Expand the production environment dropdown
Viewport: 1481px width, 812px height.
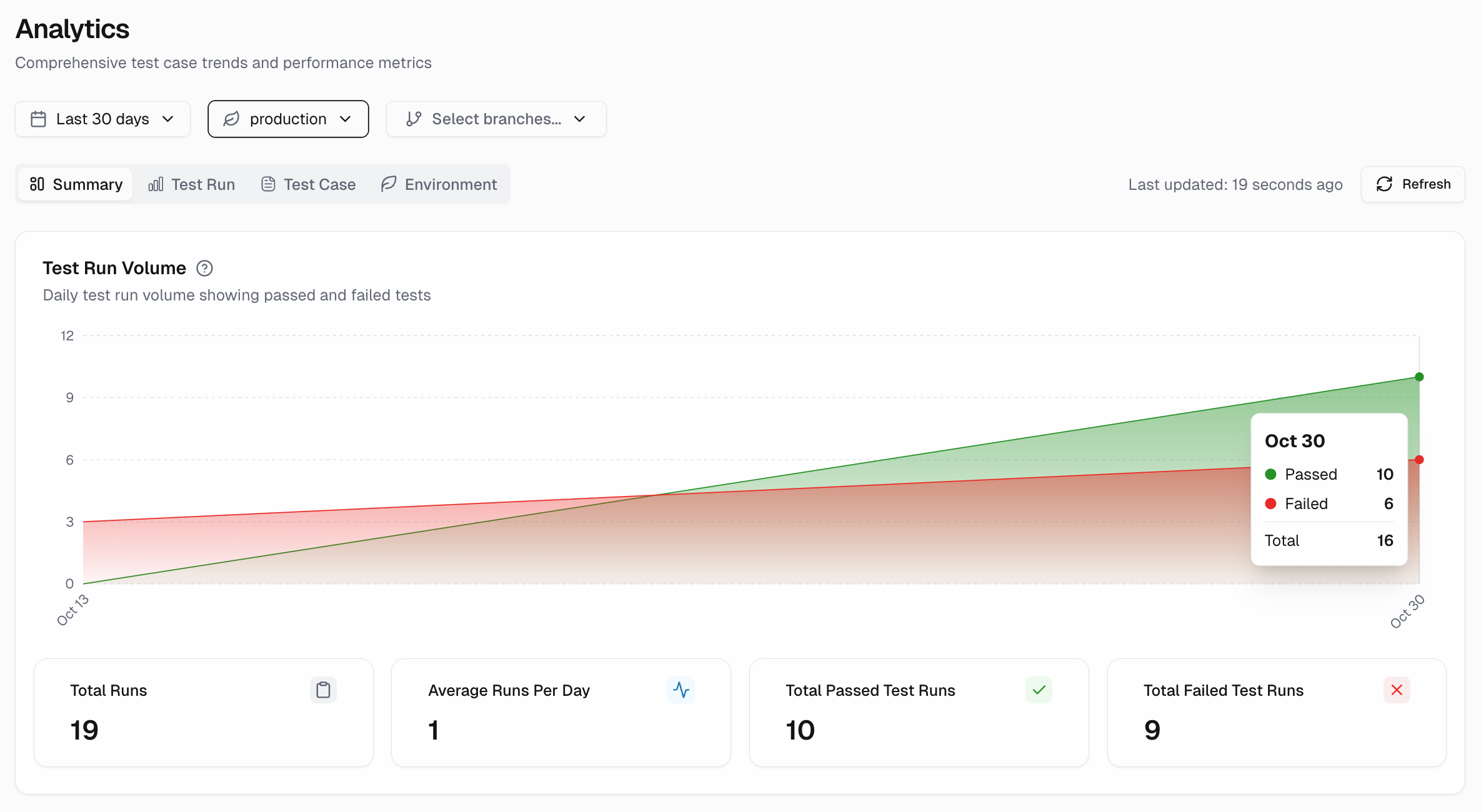[288, 119]
